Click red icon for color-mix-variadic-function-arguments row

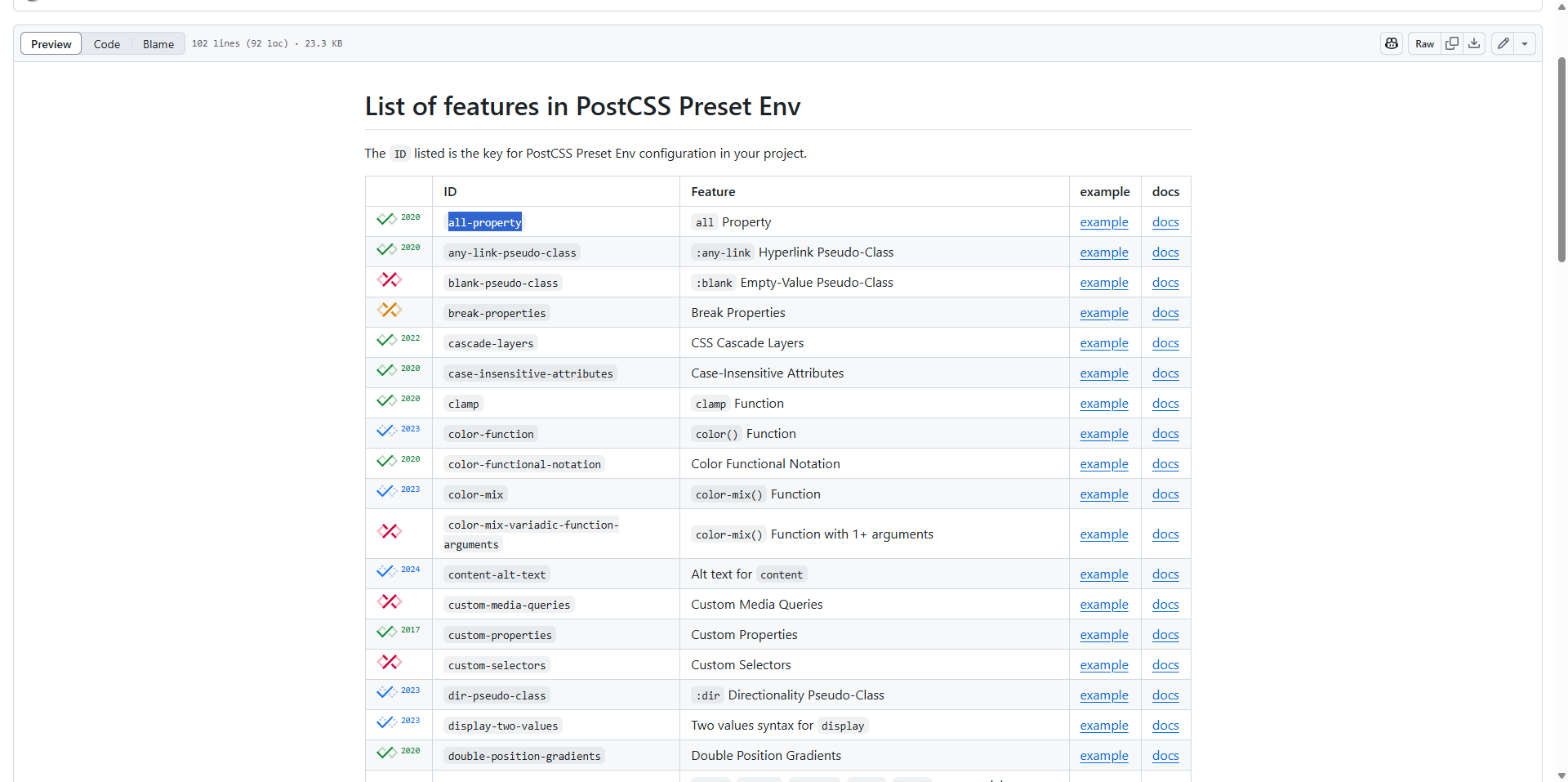point(390,531)
